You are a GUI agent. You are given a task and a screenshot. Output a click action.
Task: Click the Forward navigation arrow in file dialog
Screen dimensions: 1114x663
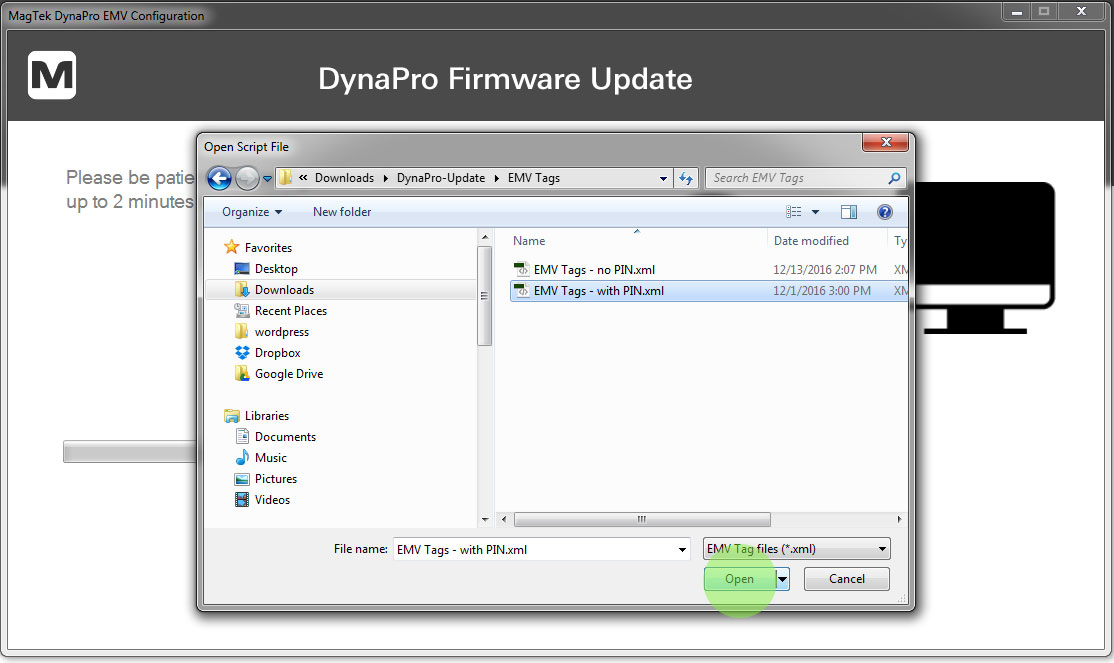click(x=247, y=178)
